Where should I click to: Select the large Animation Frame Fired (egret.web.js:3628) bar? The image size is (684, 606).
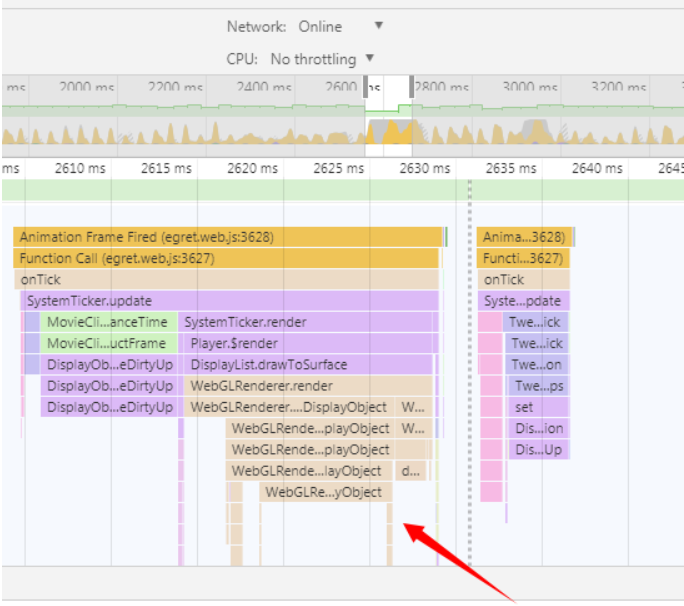pos(228,237)
